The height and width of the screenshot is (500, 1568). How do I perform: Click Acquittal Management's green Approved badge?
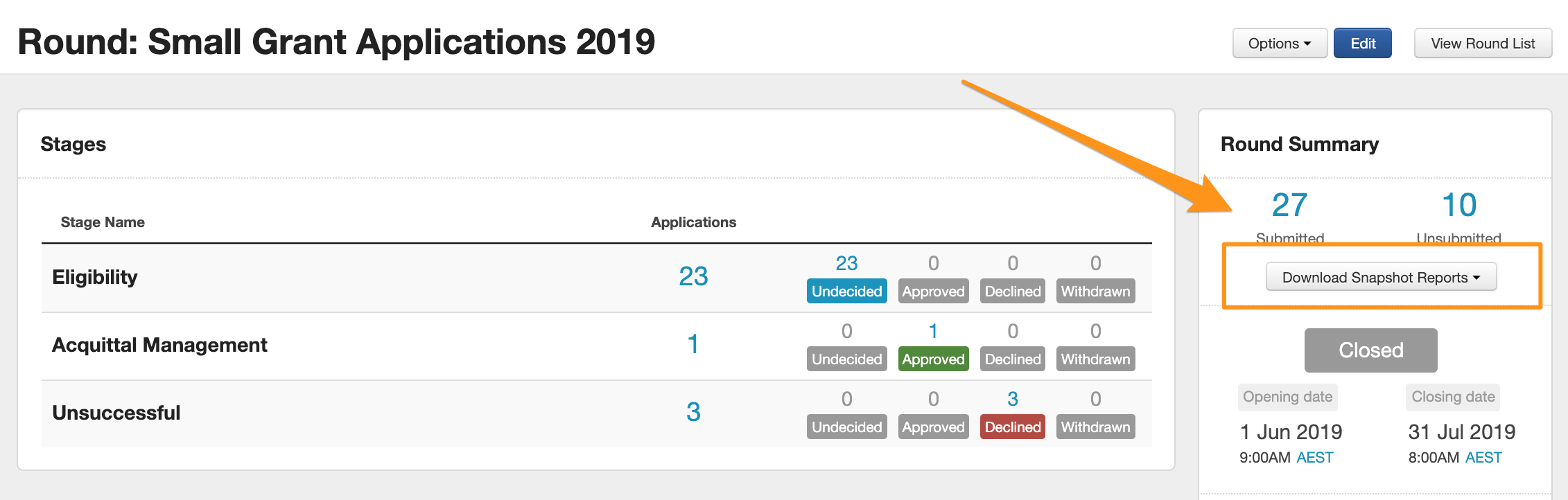pos(933,359)
